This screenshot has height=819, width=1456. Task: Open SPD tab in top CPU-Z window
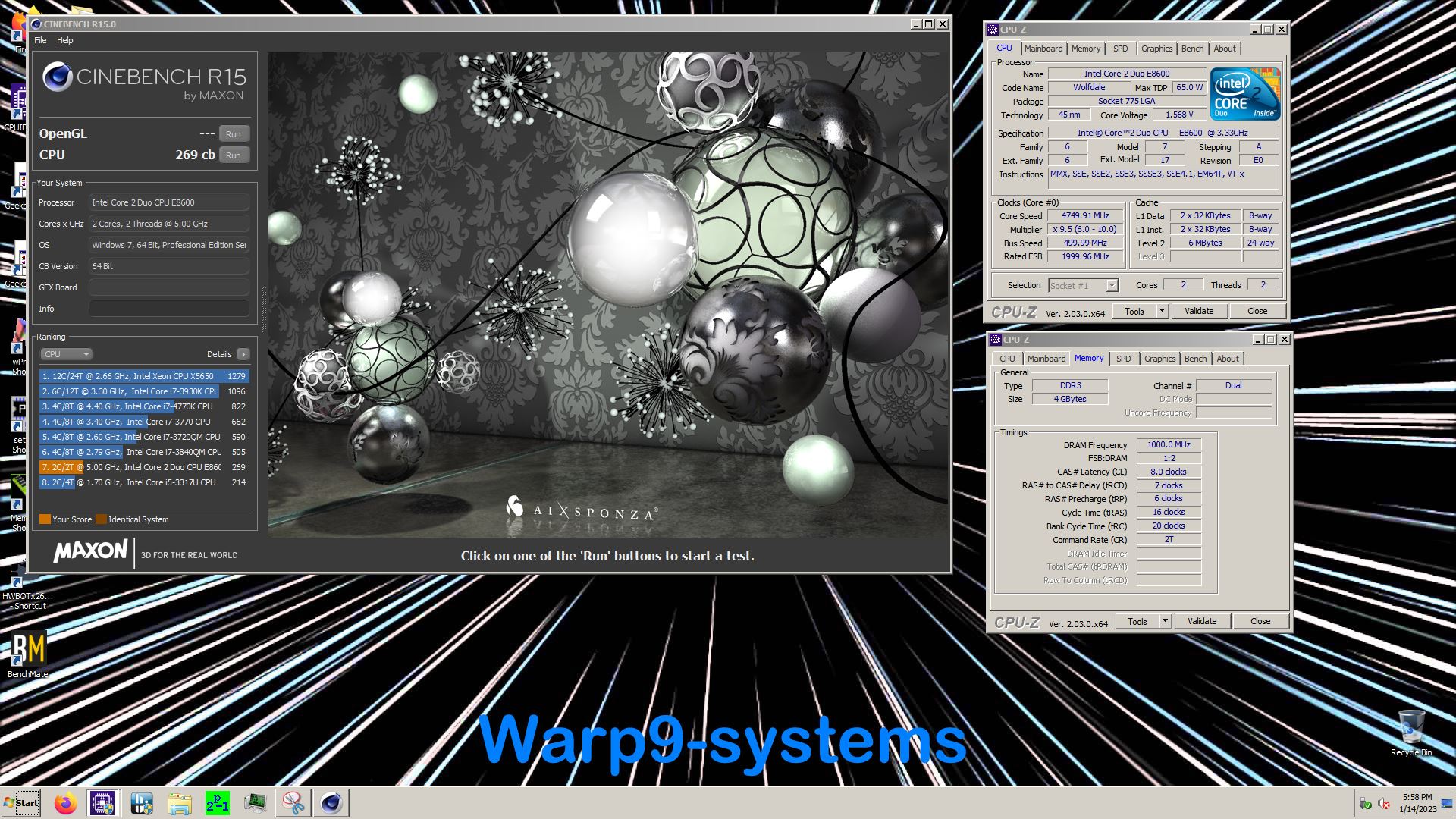click(x=1121, y=49)
